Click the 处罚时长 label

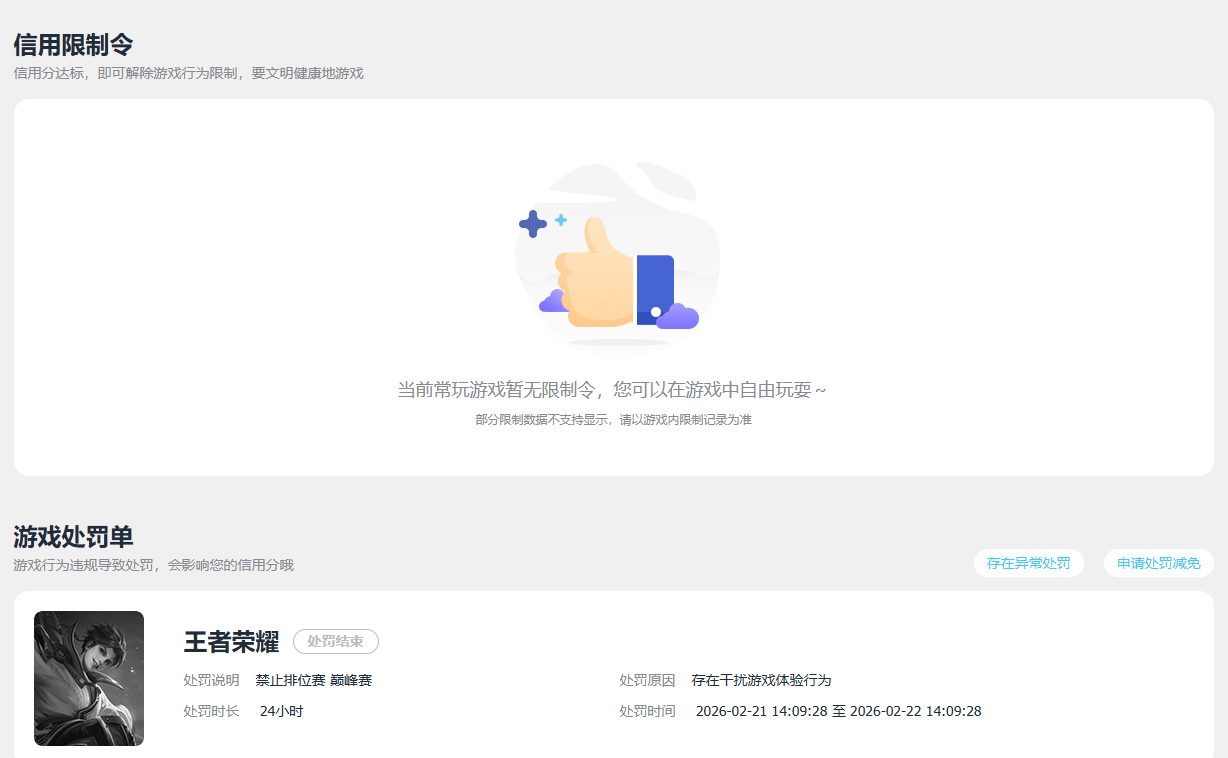[211, 711]
